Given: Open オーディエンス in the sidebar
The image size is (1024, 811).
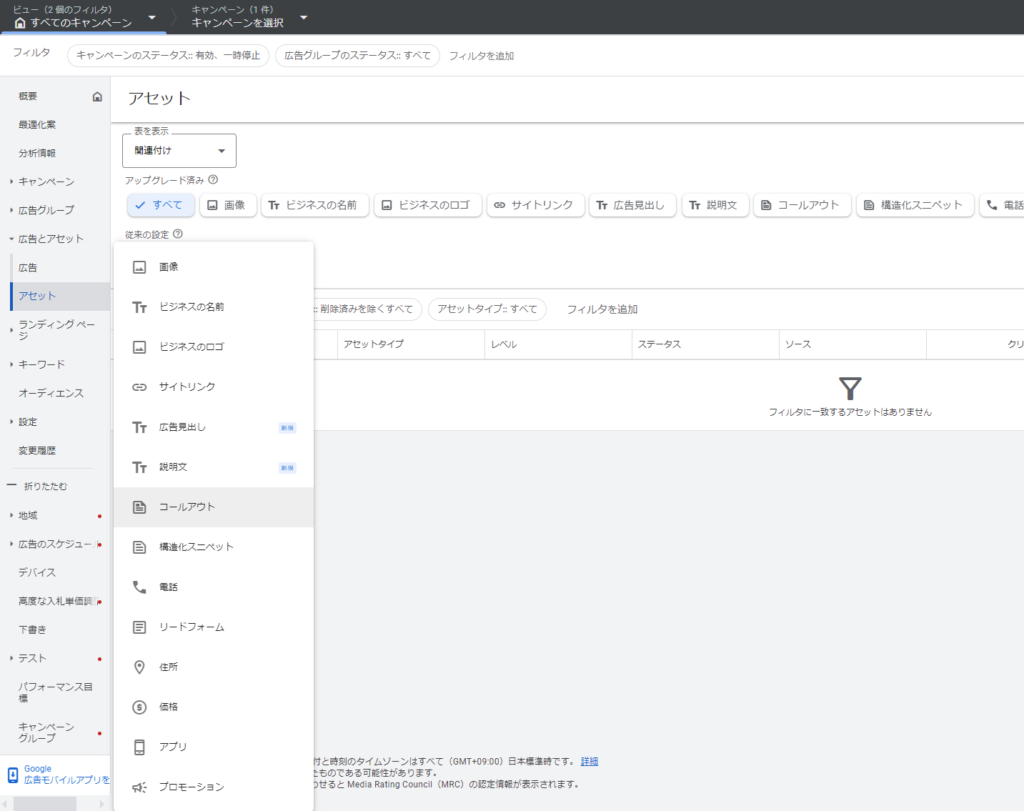Looking at the screenshot, I should tap(51, 393).
